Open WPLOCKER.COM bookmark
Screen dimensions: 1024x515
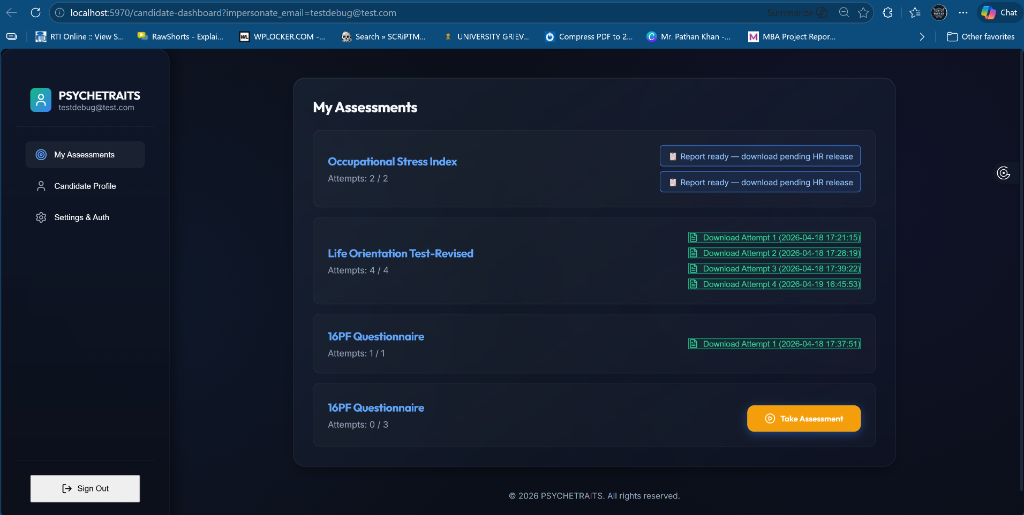click(282, 37)
